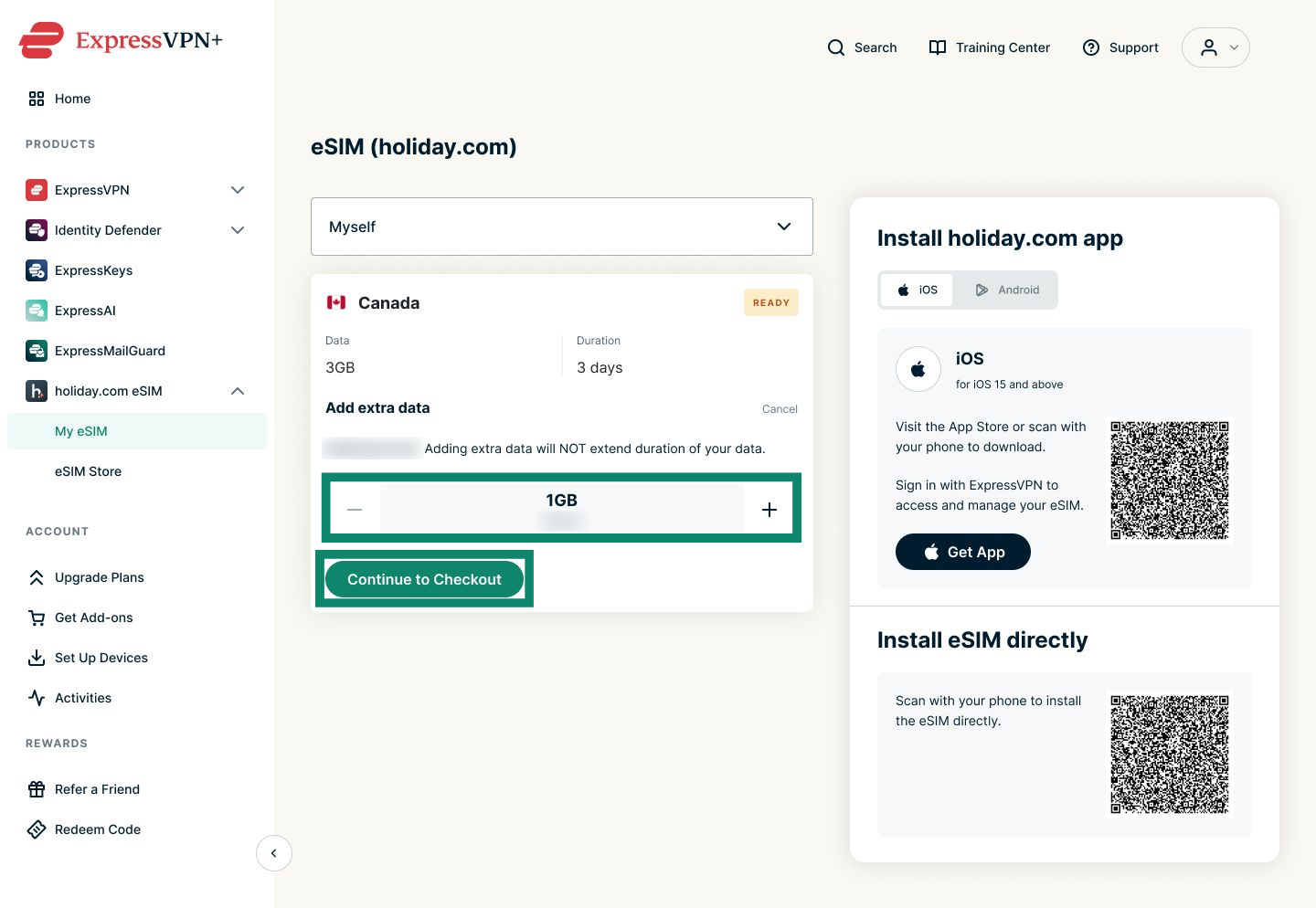Collapse the sidebar with arrow button
Image resolution: width=1316 pixels, height=908 pixels.
point(274,853)
